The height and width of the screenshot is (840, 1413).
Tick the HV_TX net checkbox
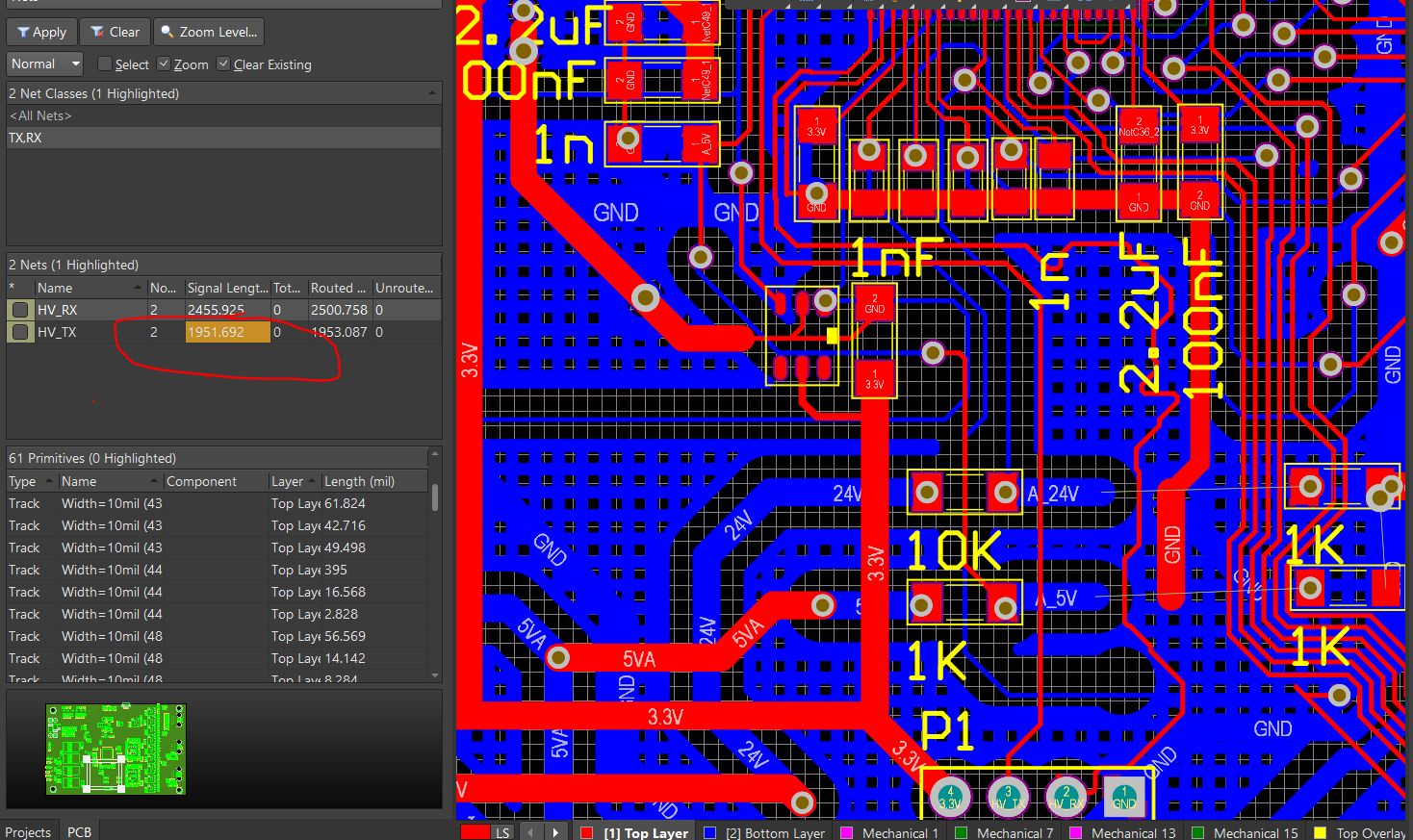19,332
